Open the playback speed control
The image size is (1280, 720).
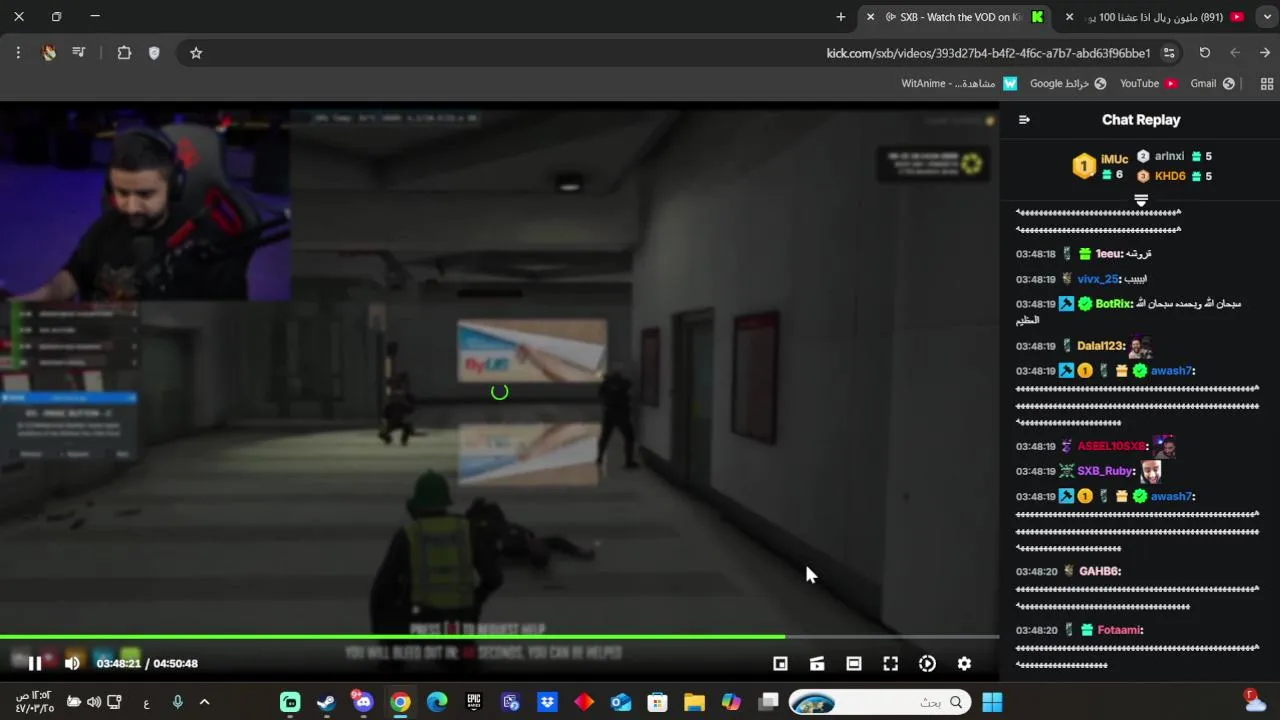click(x=927, y=663)
